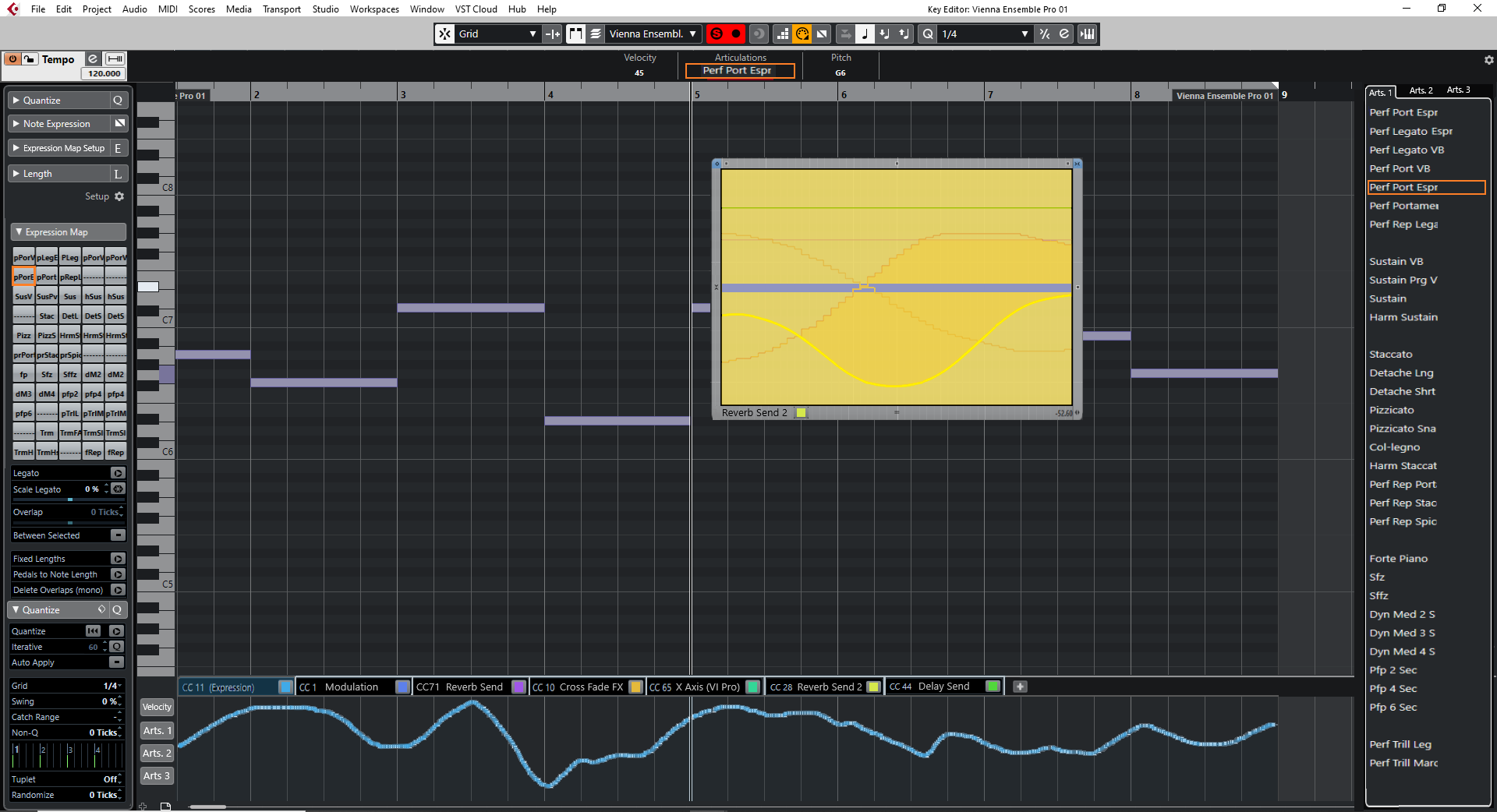Toggle the Tempo track activate power button

12,59
